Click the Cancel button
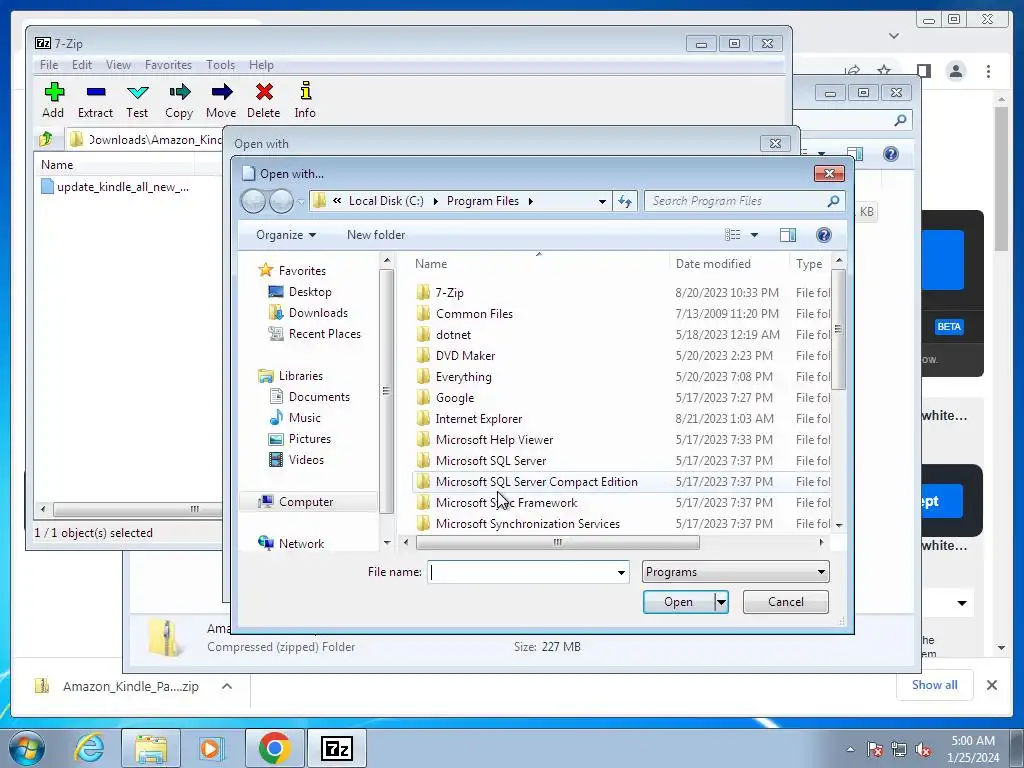 point(786,602)
